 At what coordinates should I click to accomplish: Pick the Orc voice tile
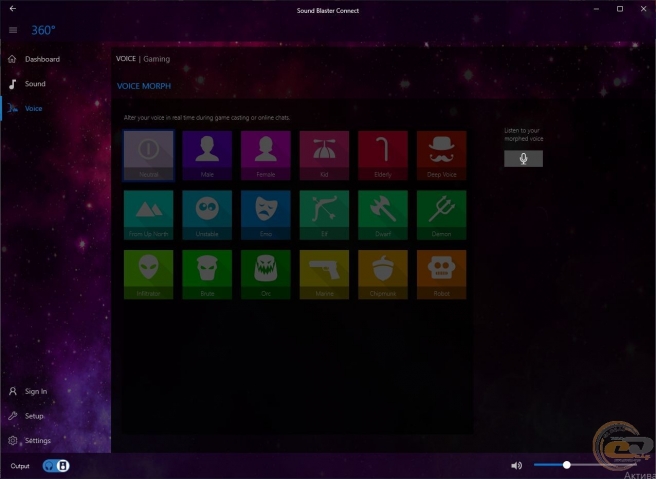pyautogui.click(x=266, y=274)
